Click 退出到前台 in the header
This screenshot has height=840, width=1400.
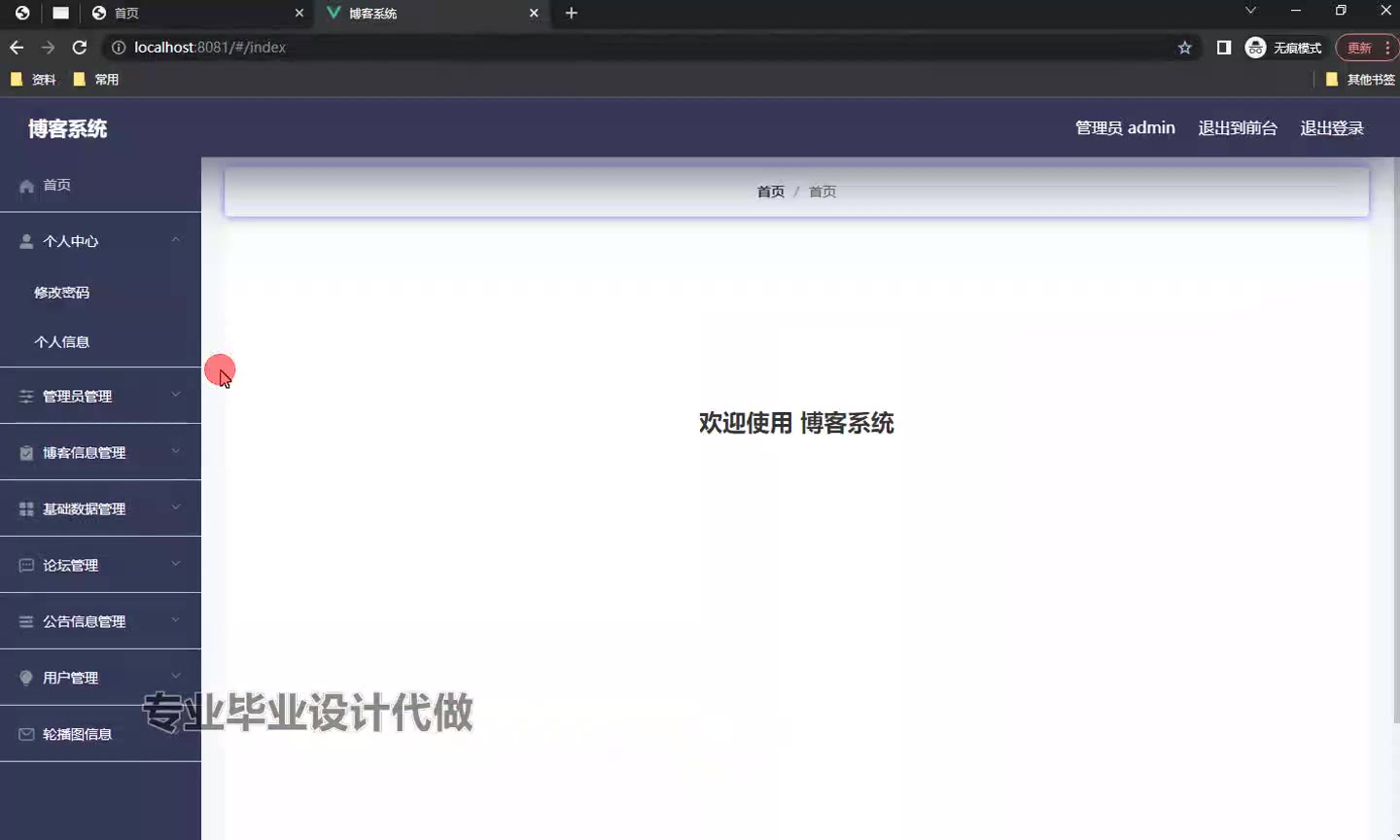[x=1238, y=128]
